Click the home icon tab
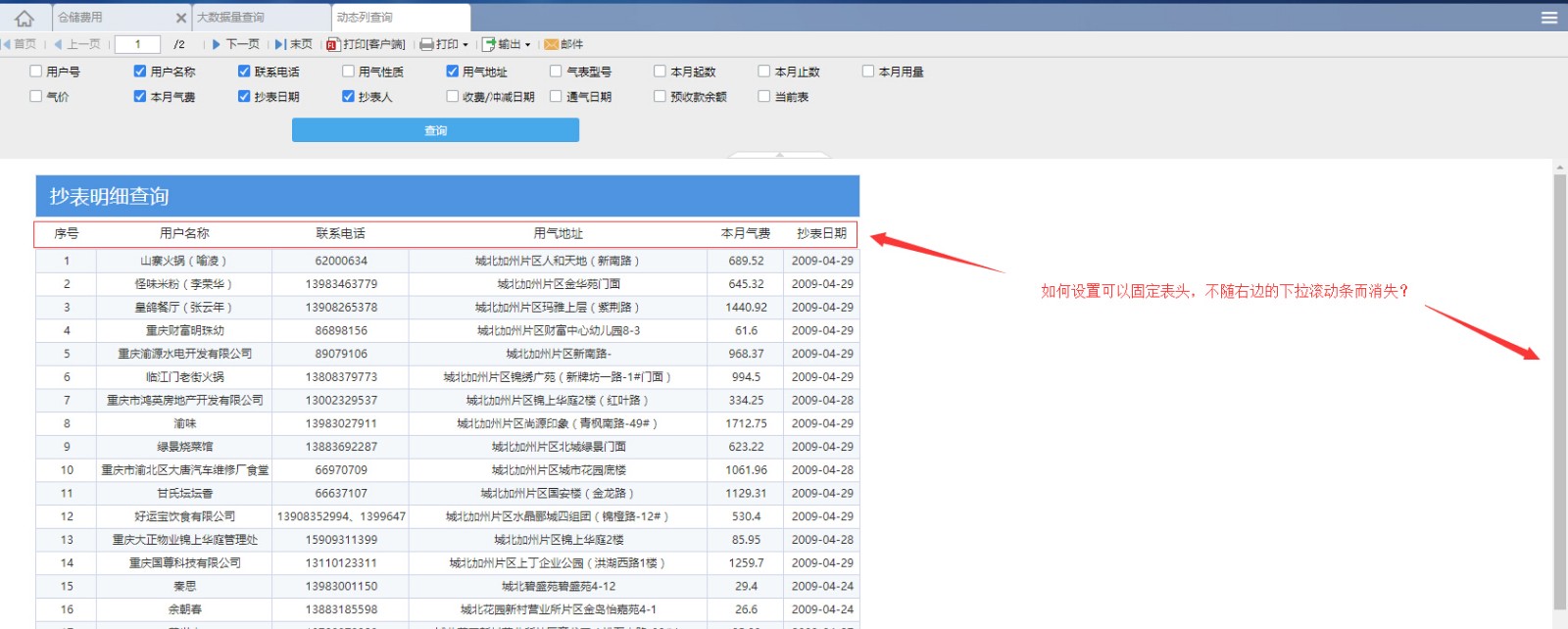1568x629 pixels. (x=24, y=18)
